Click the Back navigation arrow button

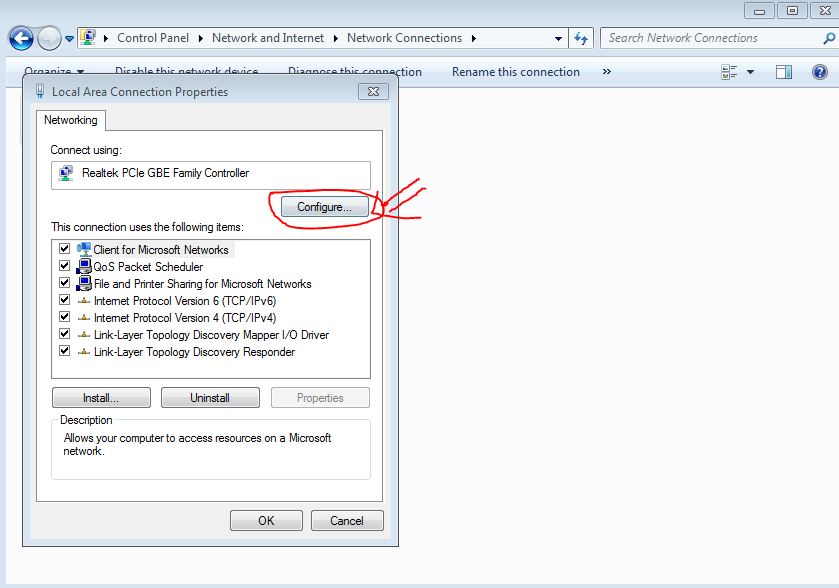(21, 39)
